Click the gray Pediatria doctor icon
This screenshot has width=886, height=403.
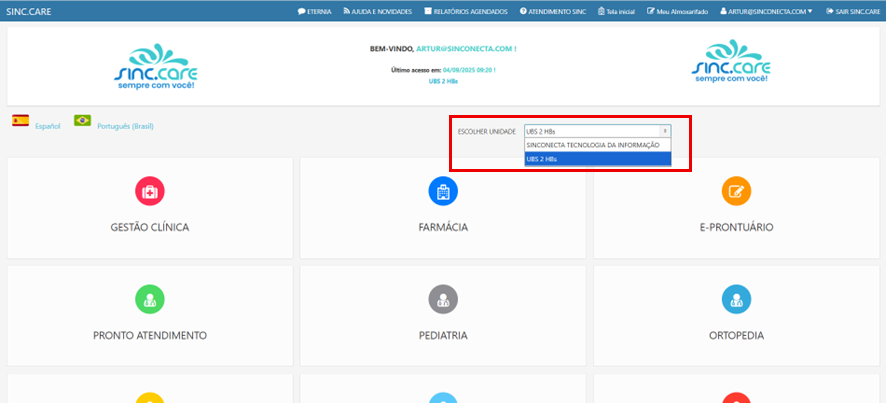coord(443,299)
